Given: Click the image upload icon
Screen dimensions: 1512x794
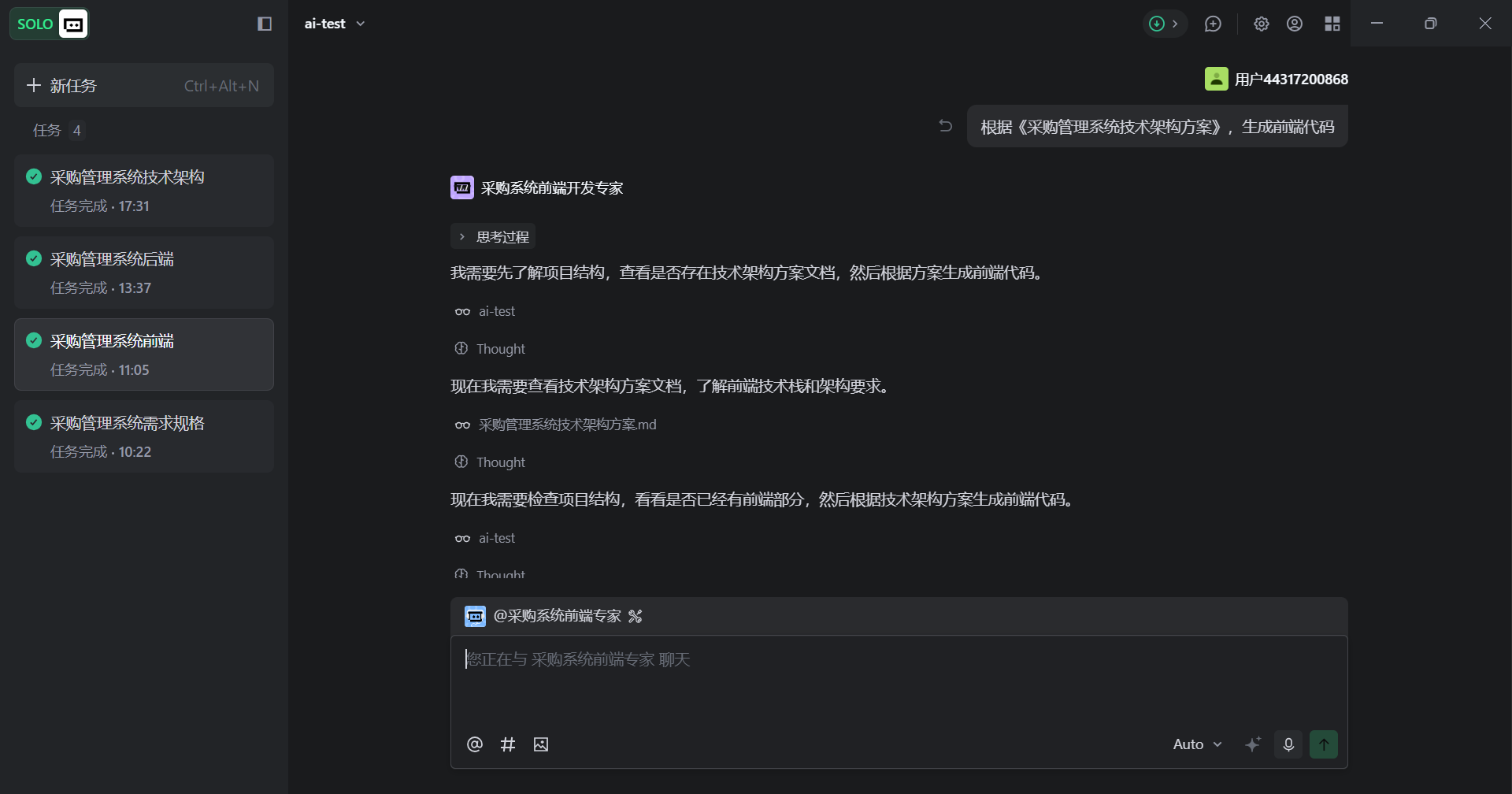Looking at the screenshot, I should point(541,744).
